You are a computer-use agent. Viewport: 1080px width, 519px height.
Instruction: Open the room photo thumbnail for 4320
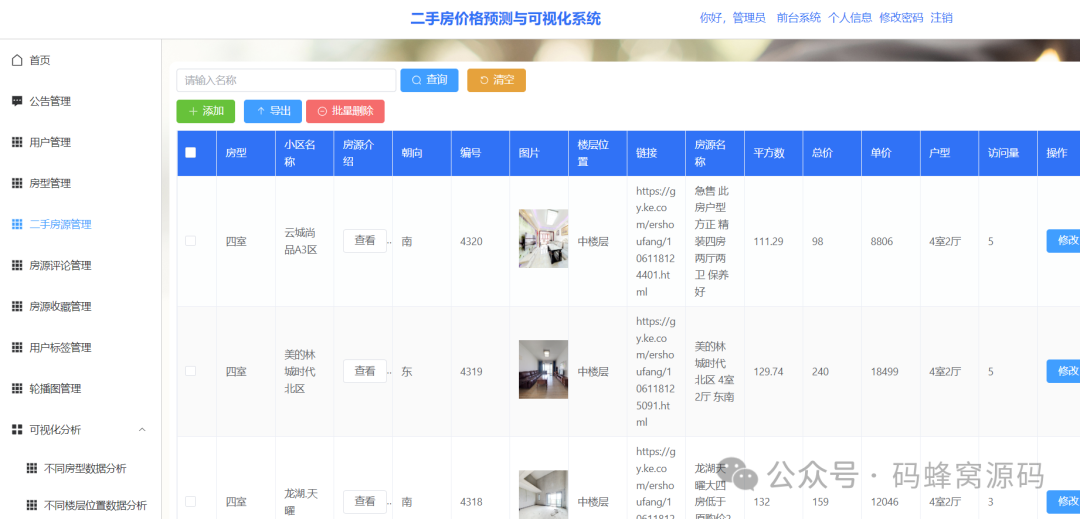pyautogui.click(x=543, y=238)
